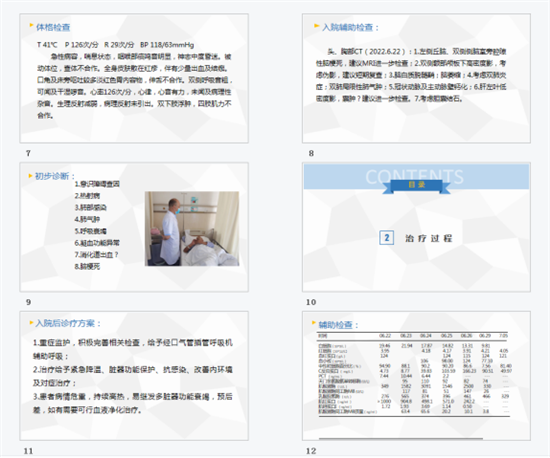Click the CONTENTS header text
Viewport: 550px width, 458px height.
coord(415,176)
